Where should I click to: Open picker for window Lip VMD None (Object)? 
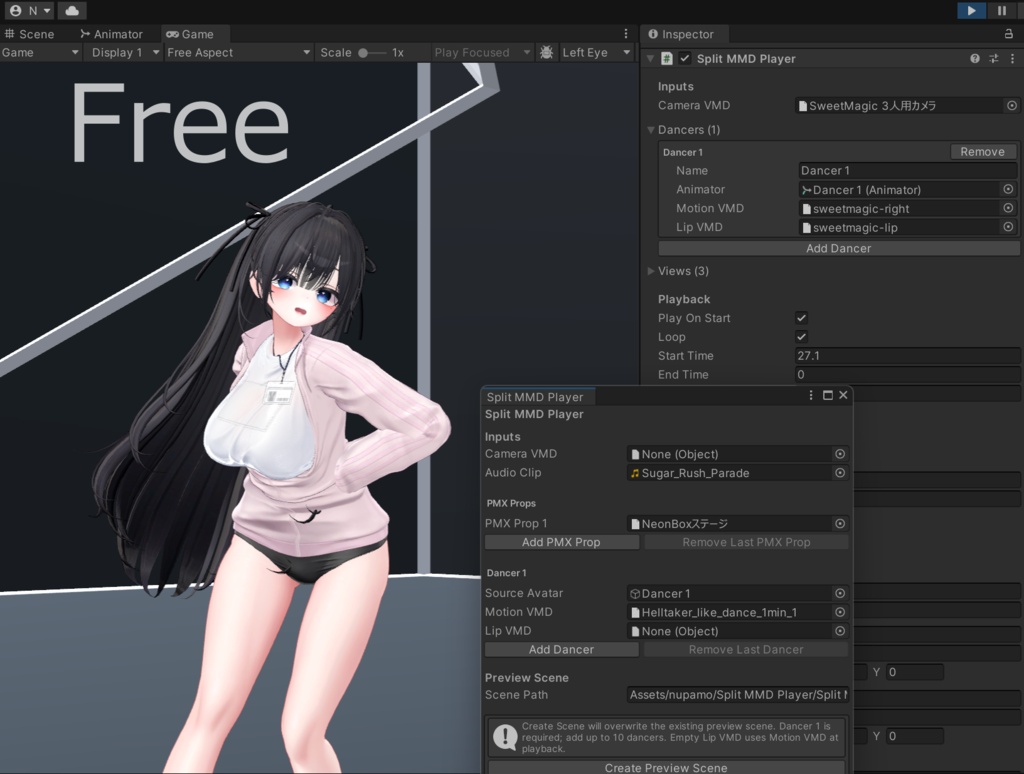[x=840, y=631]
